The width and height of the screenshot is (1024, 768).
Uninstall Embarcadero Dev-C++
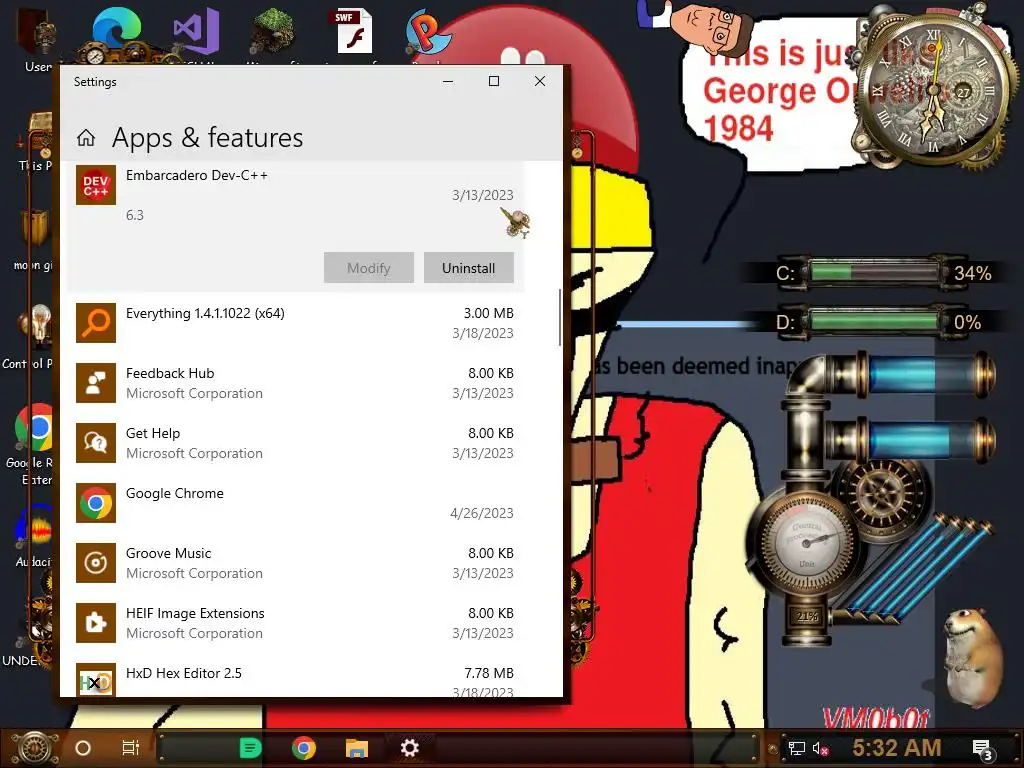pos(468,268)
